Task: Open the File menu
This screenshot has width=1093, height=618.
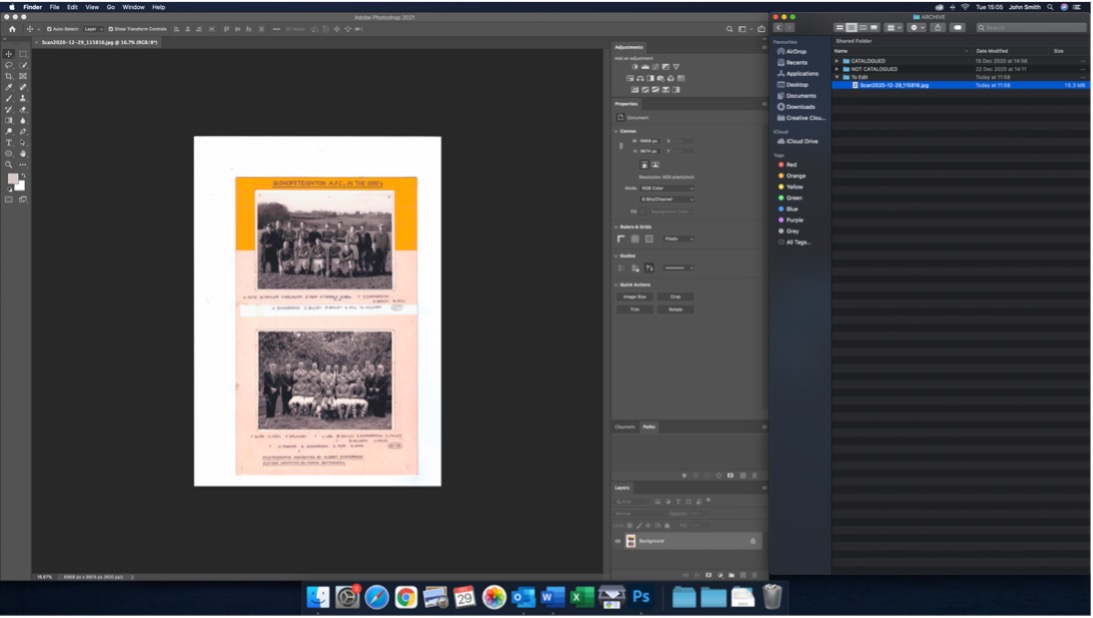Action: click(x=54, y=7)
